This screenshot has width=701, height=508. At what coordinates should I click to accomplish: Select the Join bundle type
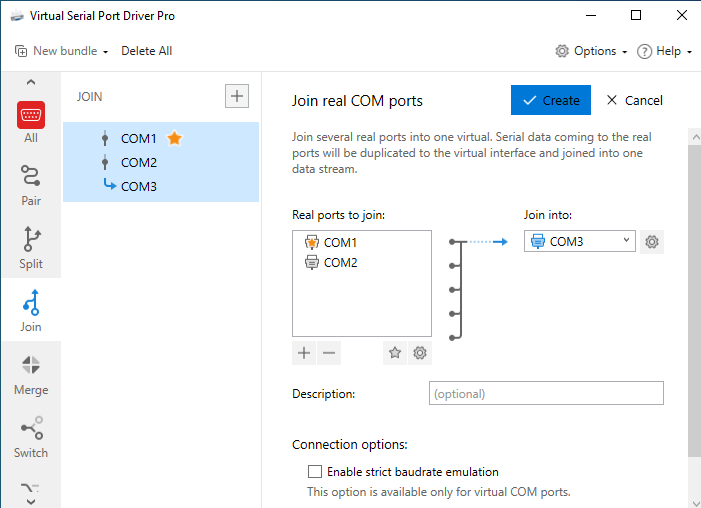point(31,310)
